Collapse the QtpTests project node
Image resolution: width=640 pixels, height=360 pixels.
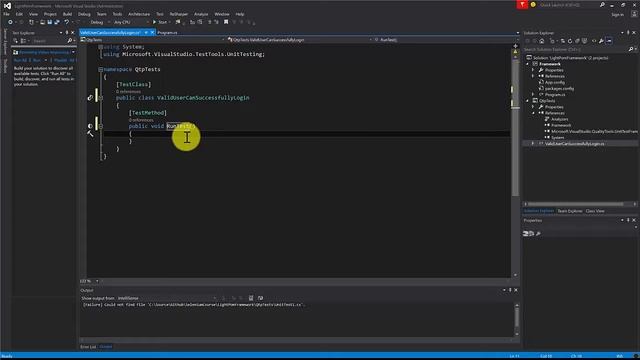coord(527,101)
